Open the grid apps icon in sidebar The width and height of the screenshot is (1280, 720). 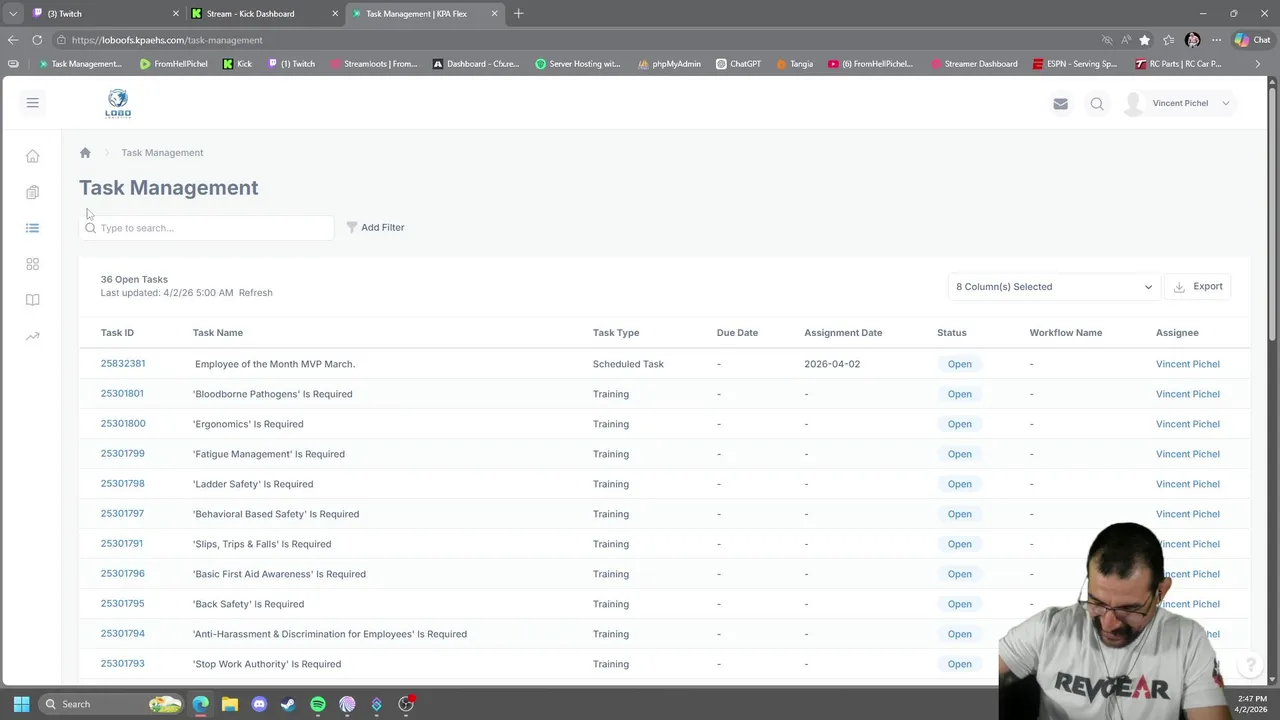[x=32, y=264]
